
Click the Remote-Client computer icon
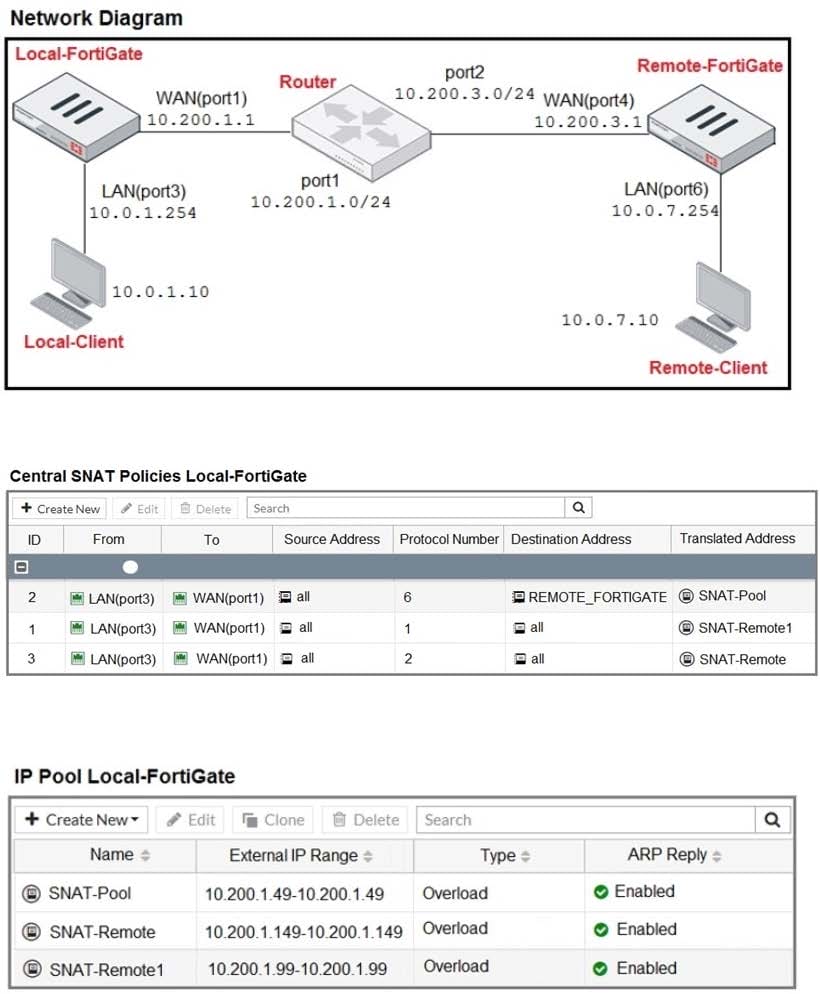(713, 306)
